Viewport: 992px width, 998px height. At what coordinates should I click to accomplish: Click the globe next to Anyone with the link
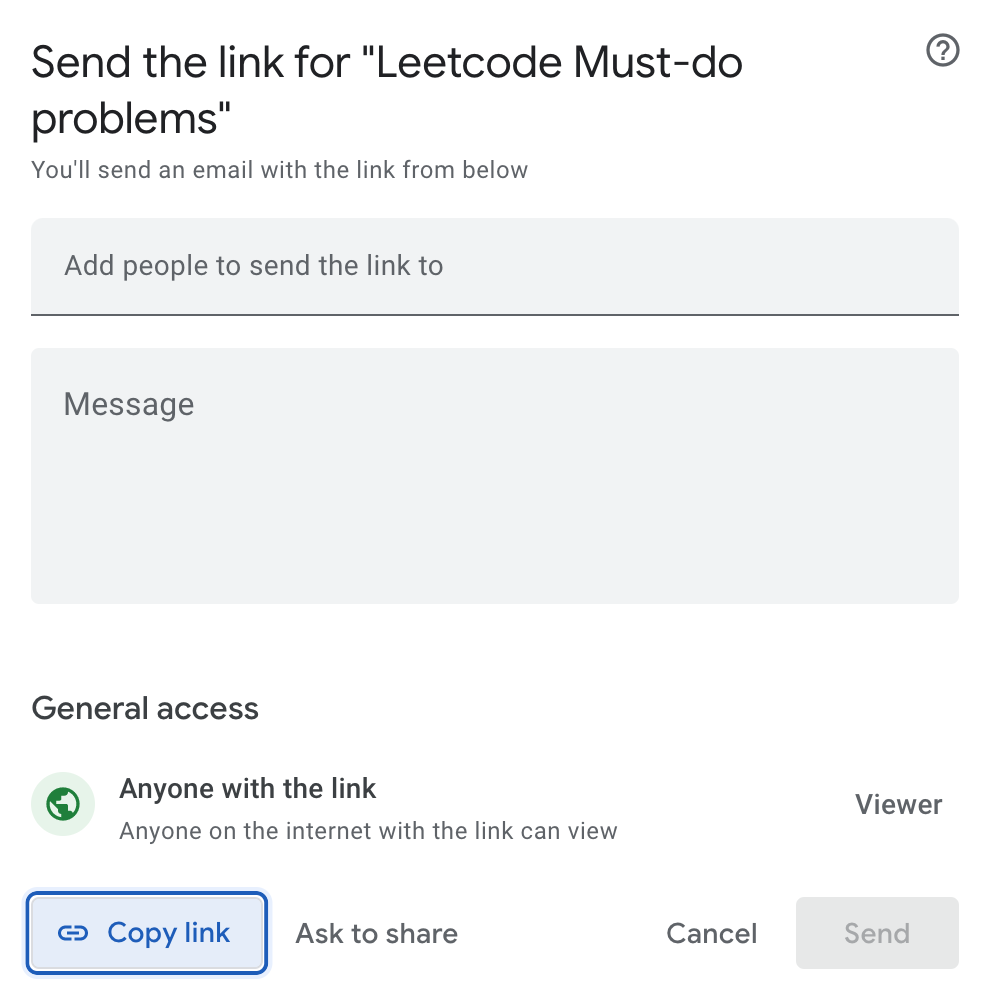click(62, 804)
